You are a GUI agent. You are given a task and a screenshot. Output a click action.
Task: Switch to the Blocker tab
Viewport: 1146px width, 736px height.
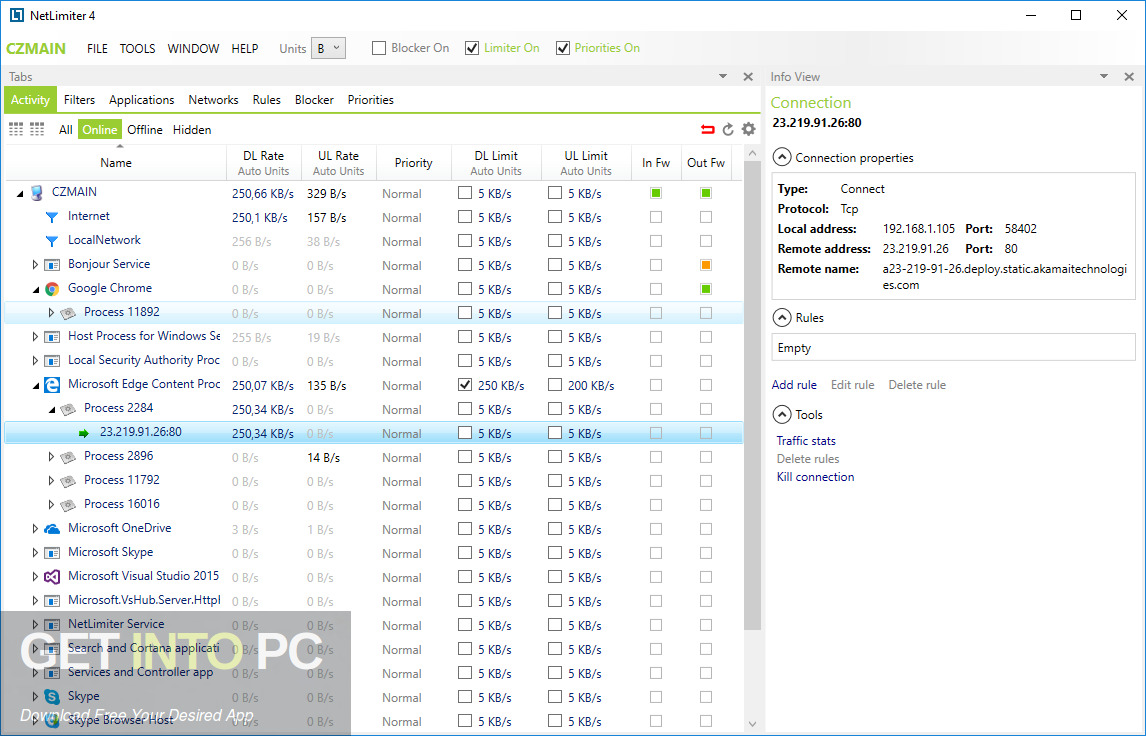314,100
